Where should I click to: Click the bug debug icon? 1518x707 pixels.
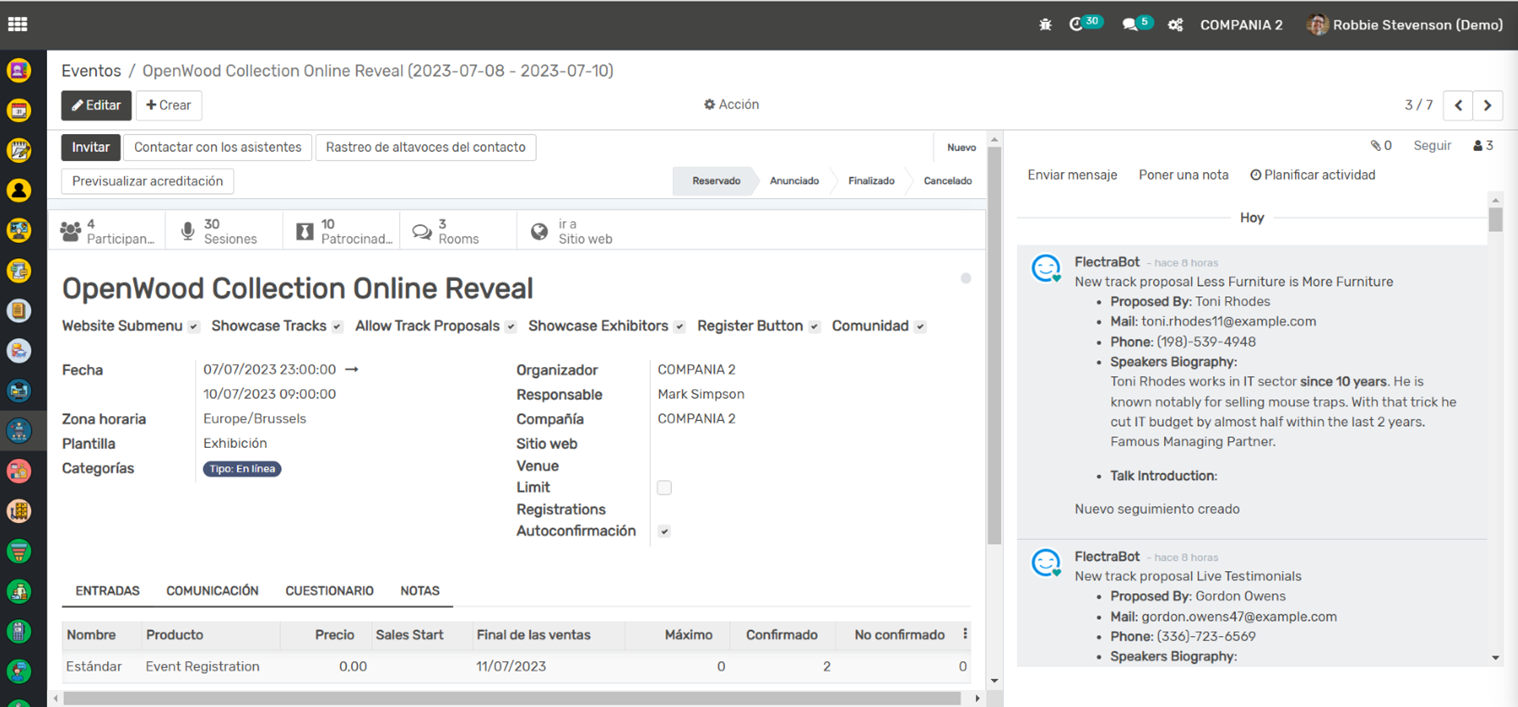click(1046, 25)
